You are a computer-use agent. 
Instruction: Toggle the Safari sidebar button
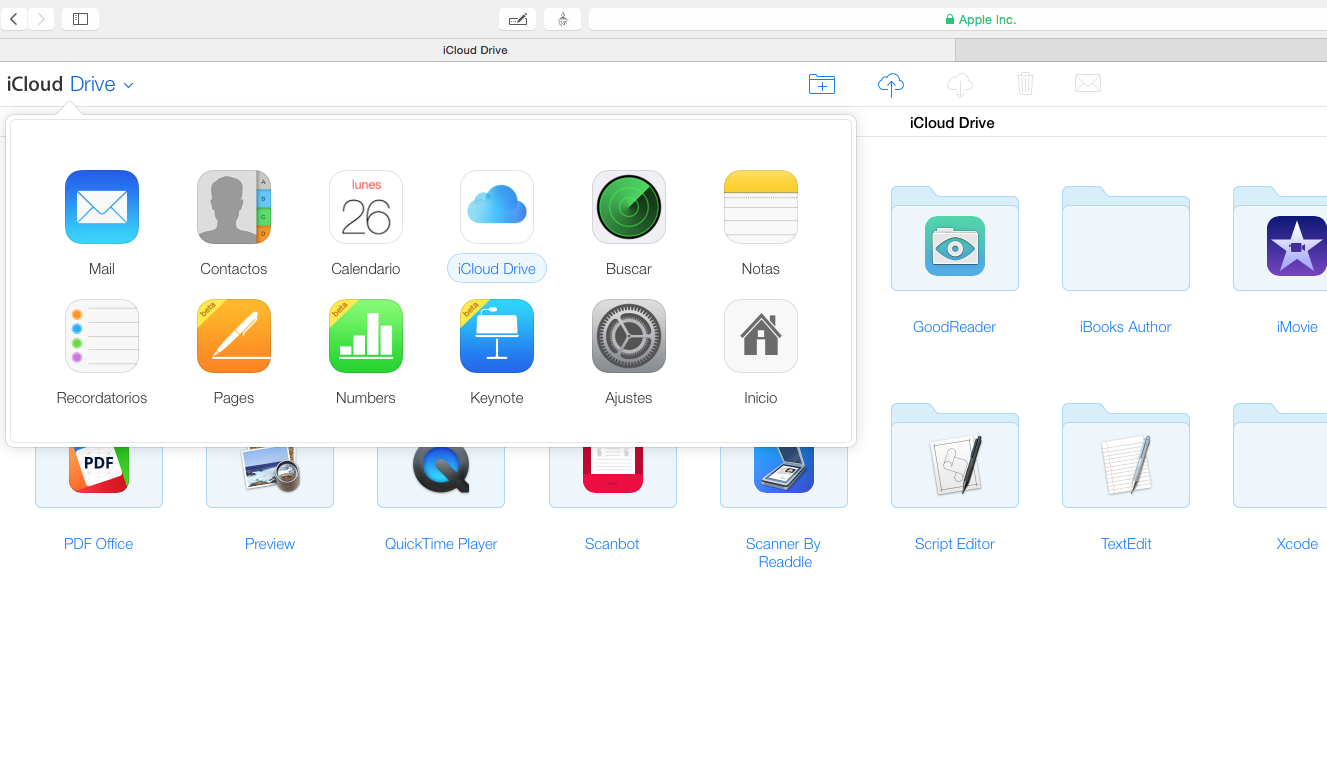click(80, 19)
